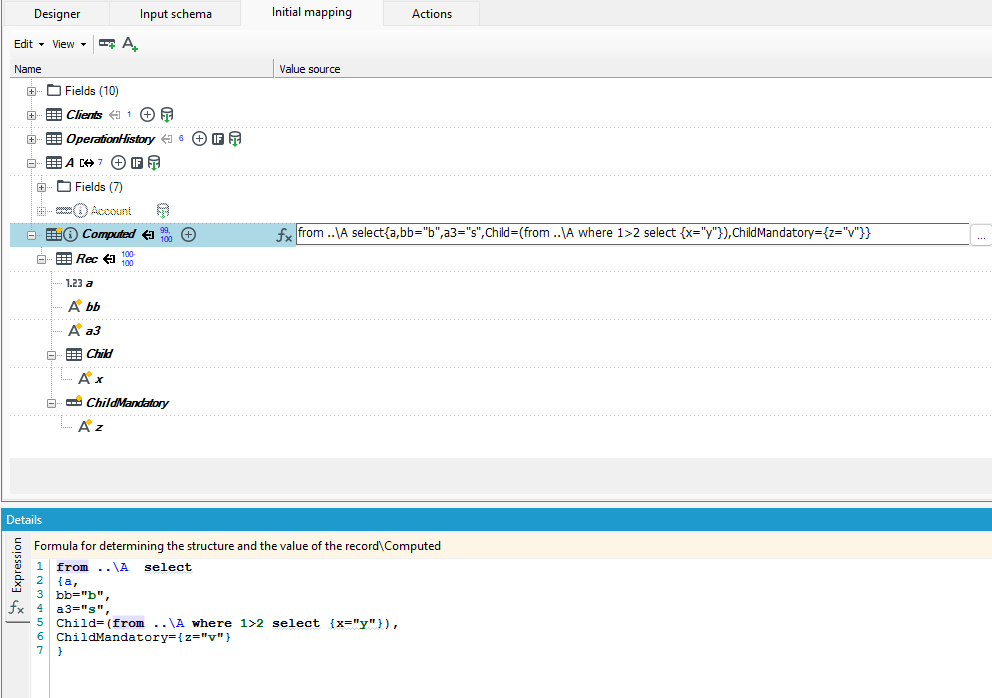This screenshot has width=992, height=698.
Task: Click line 5 of the expression editor
Action: click(228, 623)
